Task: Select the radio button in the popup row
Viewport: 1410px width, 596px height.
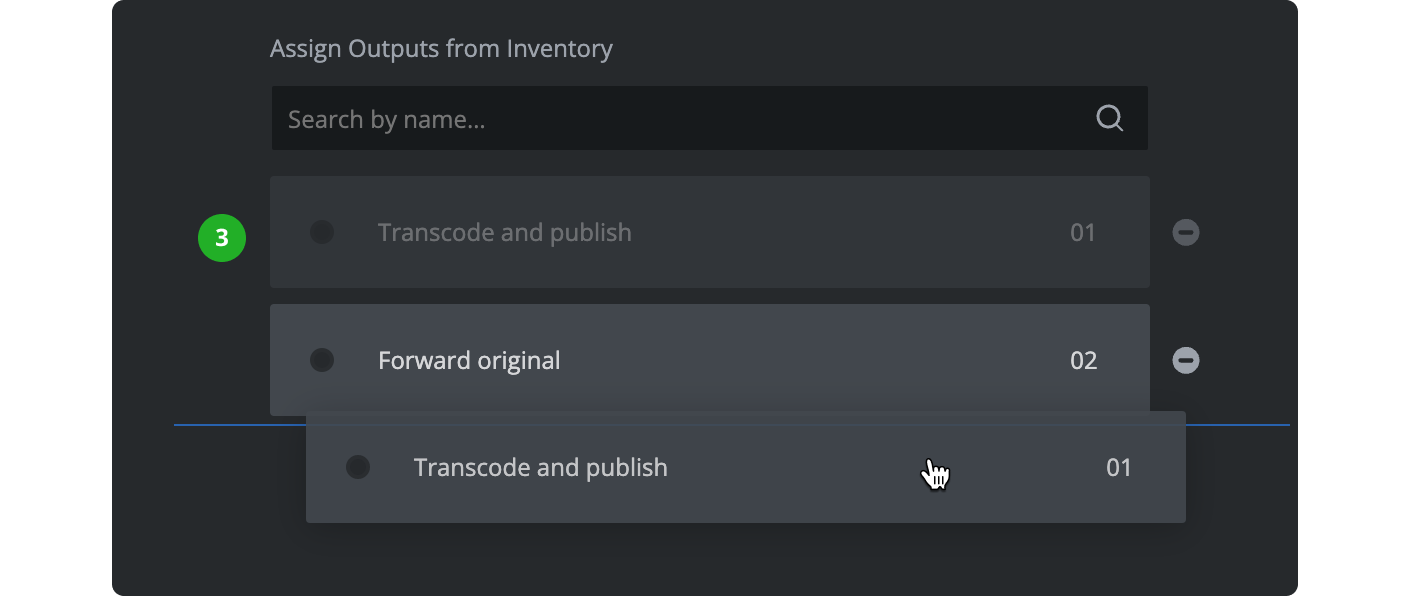Action: pyautogui.click(x=357, y=467)
